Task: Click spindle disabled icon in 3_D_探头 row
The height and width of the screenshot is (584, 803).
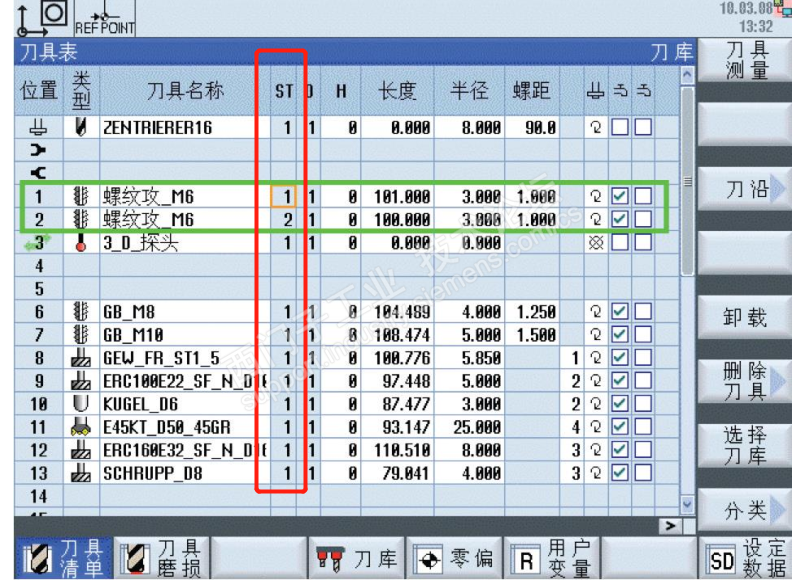Action: click(596, 242)
